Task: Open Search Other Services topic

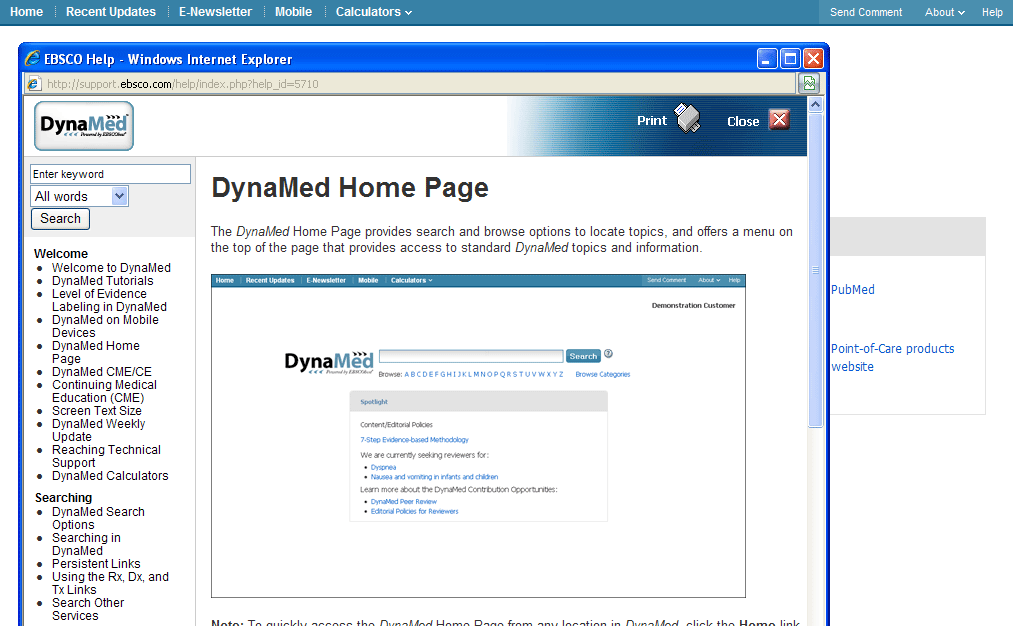Action: coord(88,609)
